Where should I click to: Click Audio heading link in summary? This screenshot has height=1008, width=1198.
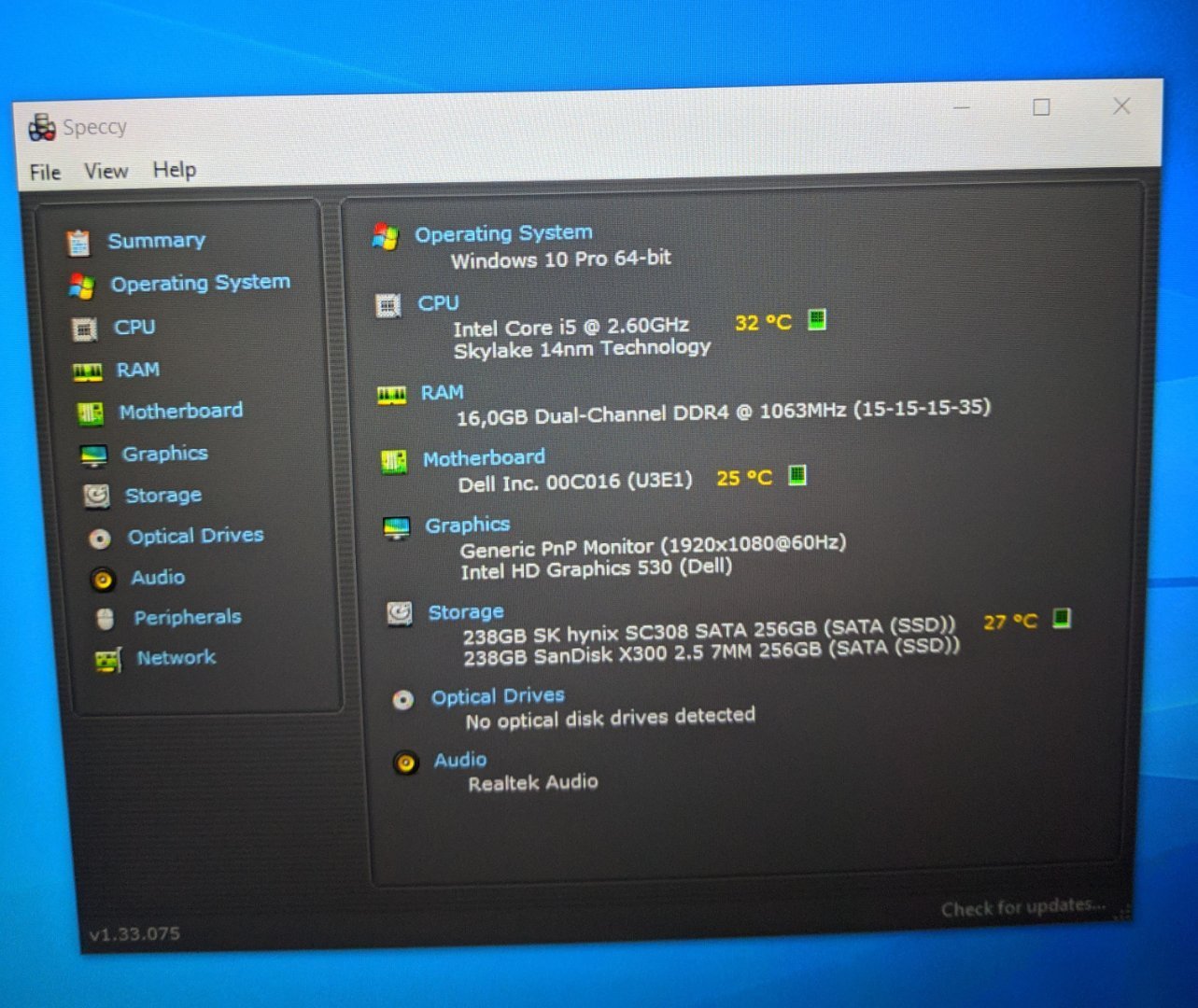pos(459,760)
